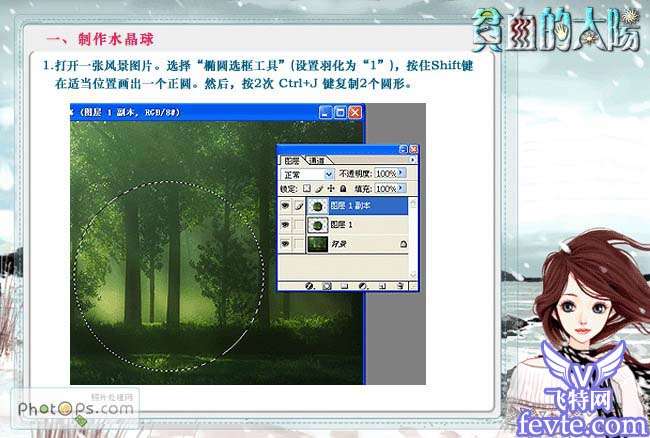Click the heading 一、制作水晶球
The image size is (650, 438).
100,40
